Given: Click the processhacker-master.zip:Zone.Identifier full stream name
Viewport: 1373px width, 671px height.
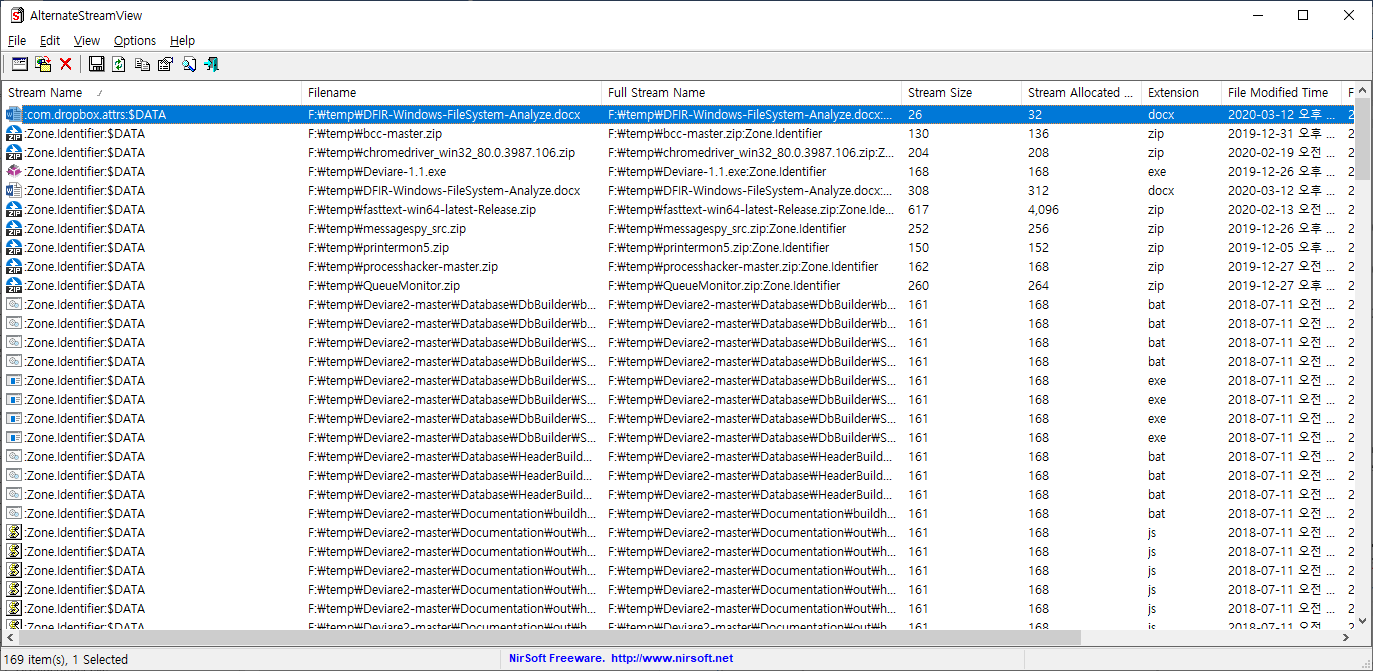Looking at the screenshot, I should (743, 266).
